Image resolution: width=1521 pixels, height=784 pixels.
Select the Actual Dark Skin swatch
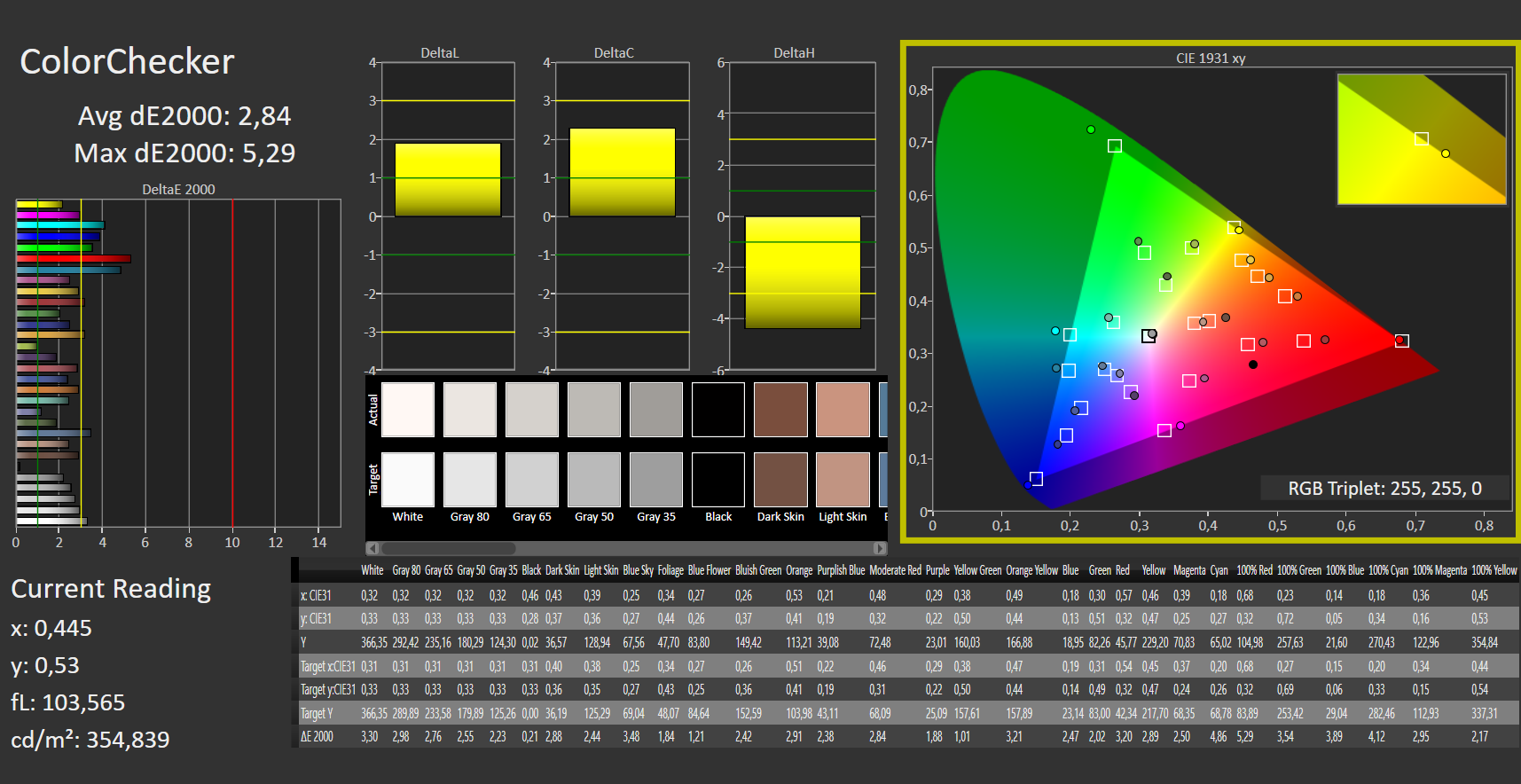click(x=780, y=410)
